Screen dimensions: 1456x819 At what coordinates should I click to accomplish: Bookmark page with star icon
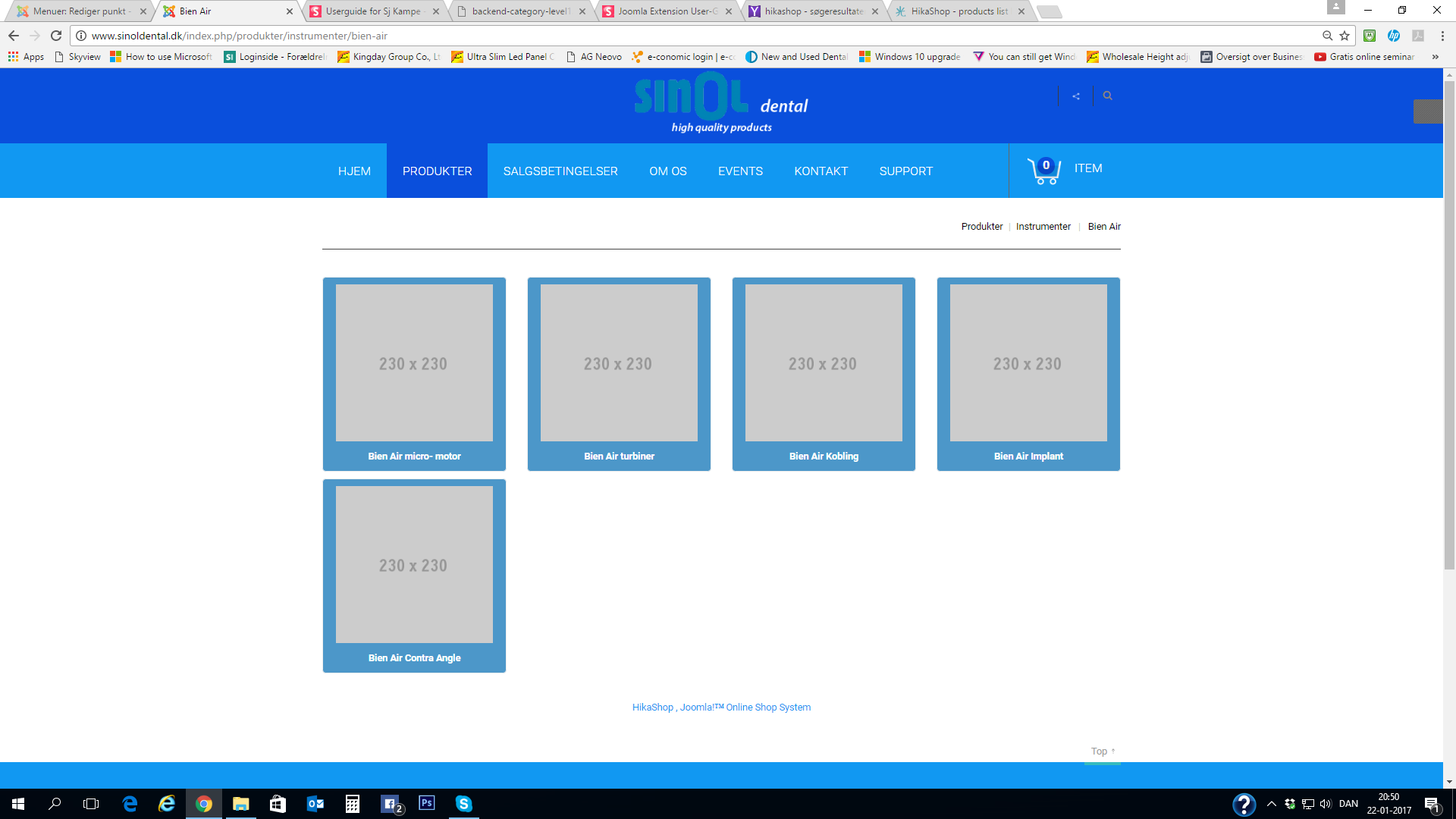point(1345,36)
